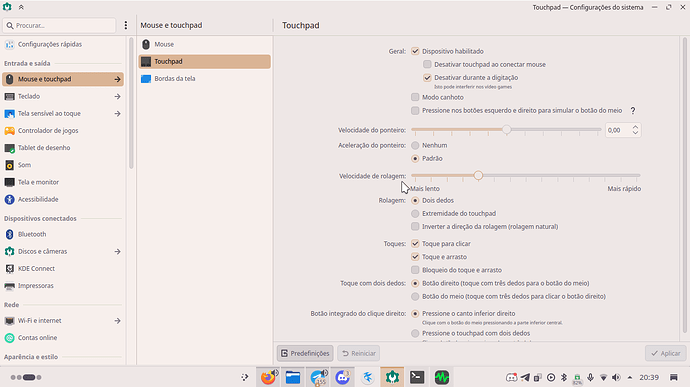Open the clock showing 20:39

tap(649, 377)
